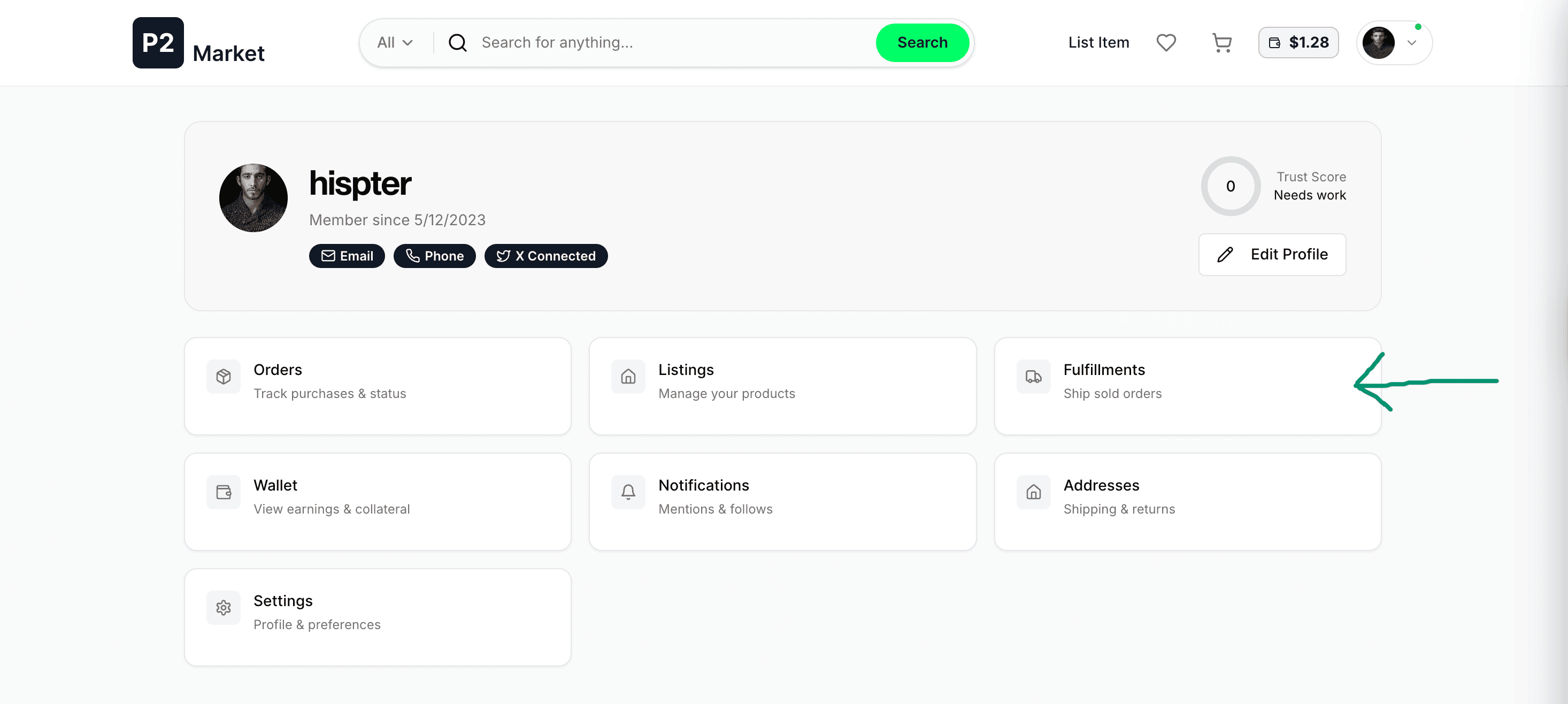Click the search magnifier icon
The height and width of the screenshot is (704, 1568).
pos(458,43)
